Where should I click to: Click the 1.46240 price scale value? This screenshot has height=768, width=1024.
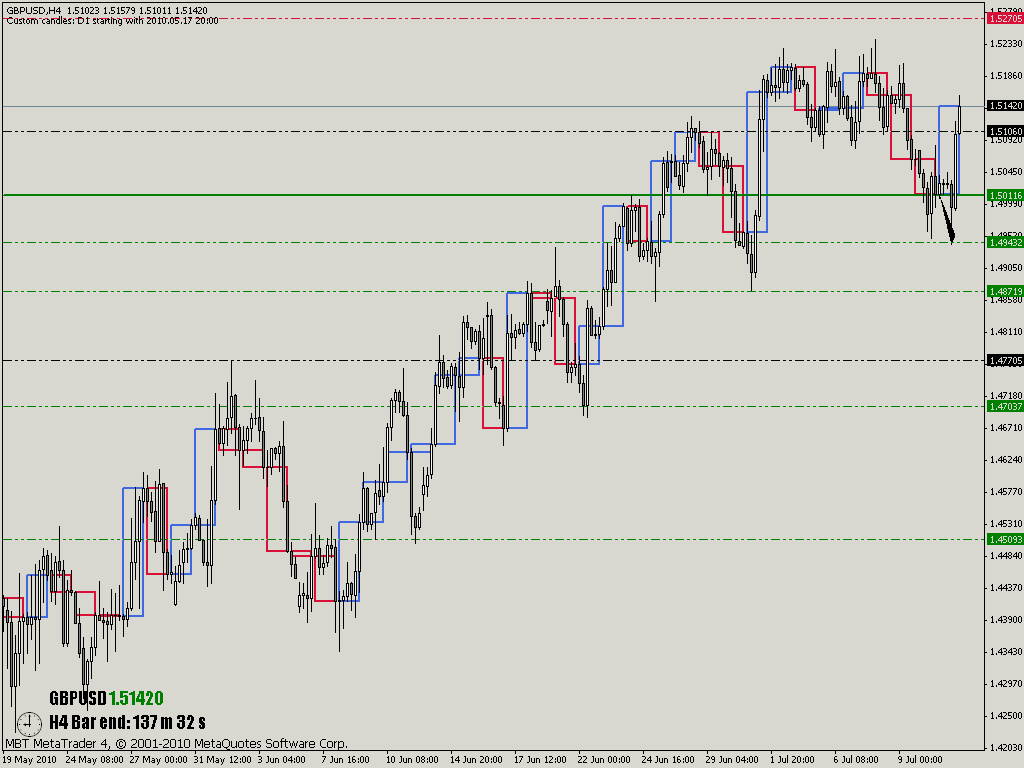click(x=1006, y=460)
